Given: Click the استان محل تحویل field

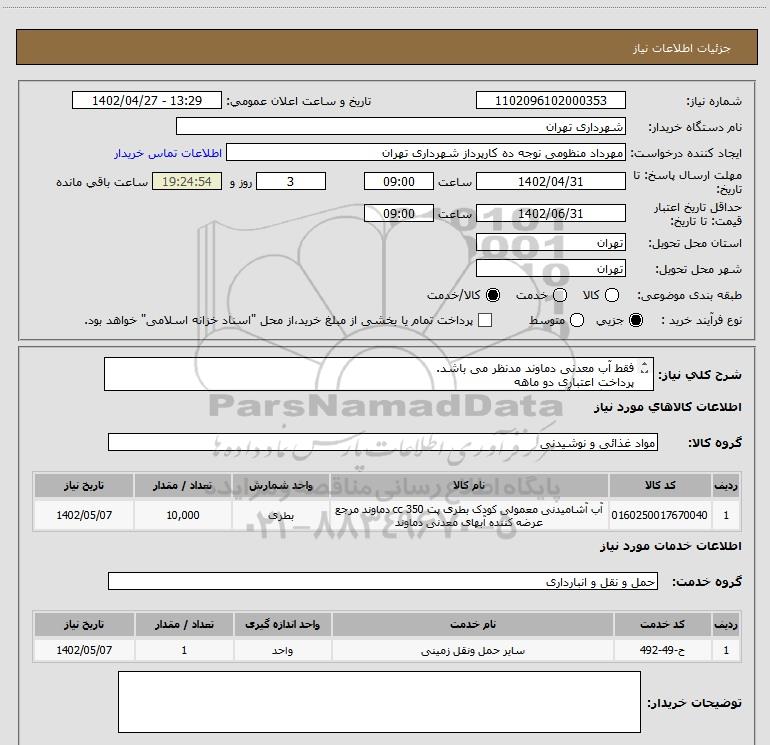Looking at the screenshot, I should click(x=550, y=242).
